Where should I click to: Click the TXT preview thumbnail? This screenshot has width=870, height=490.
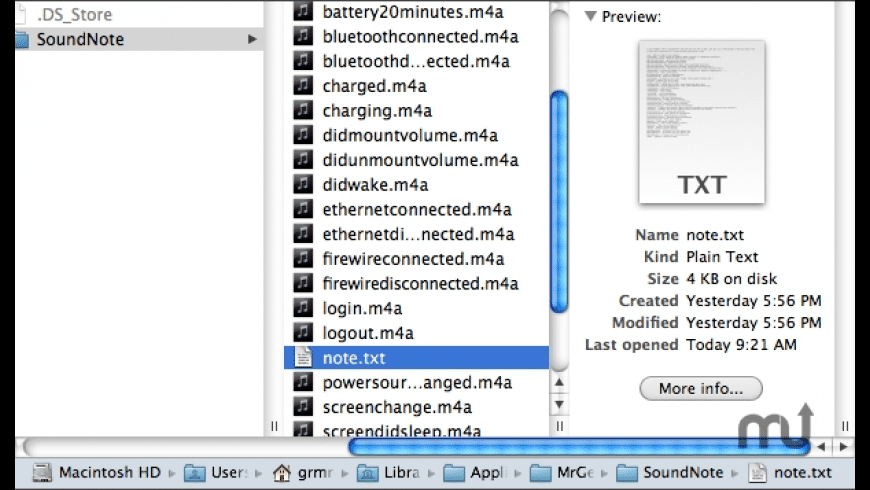[701, 122]
